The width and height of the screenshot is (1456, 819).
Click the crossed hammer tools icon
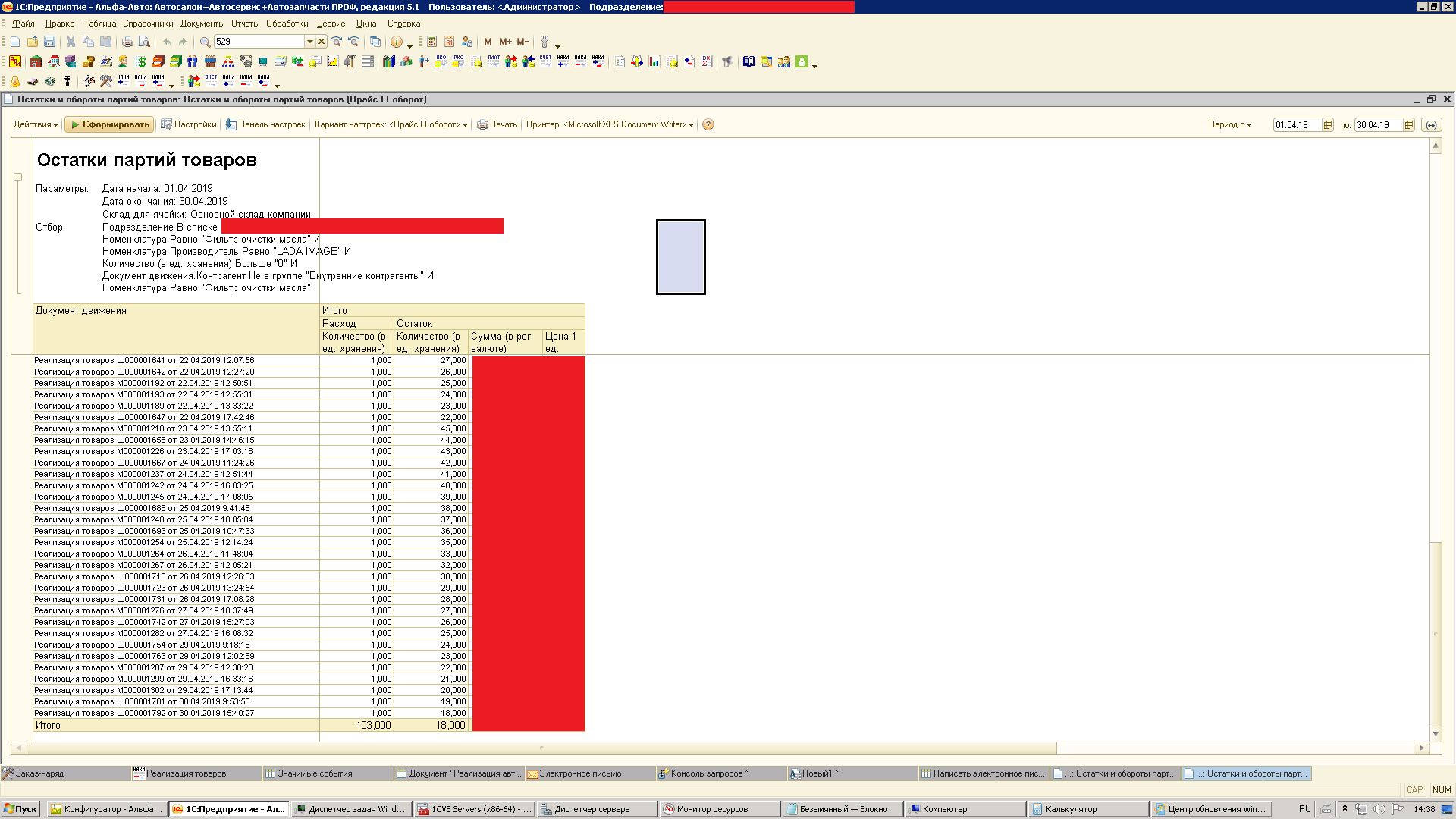[106, 81]
